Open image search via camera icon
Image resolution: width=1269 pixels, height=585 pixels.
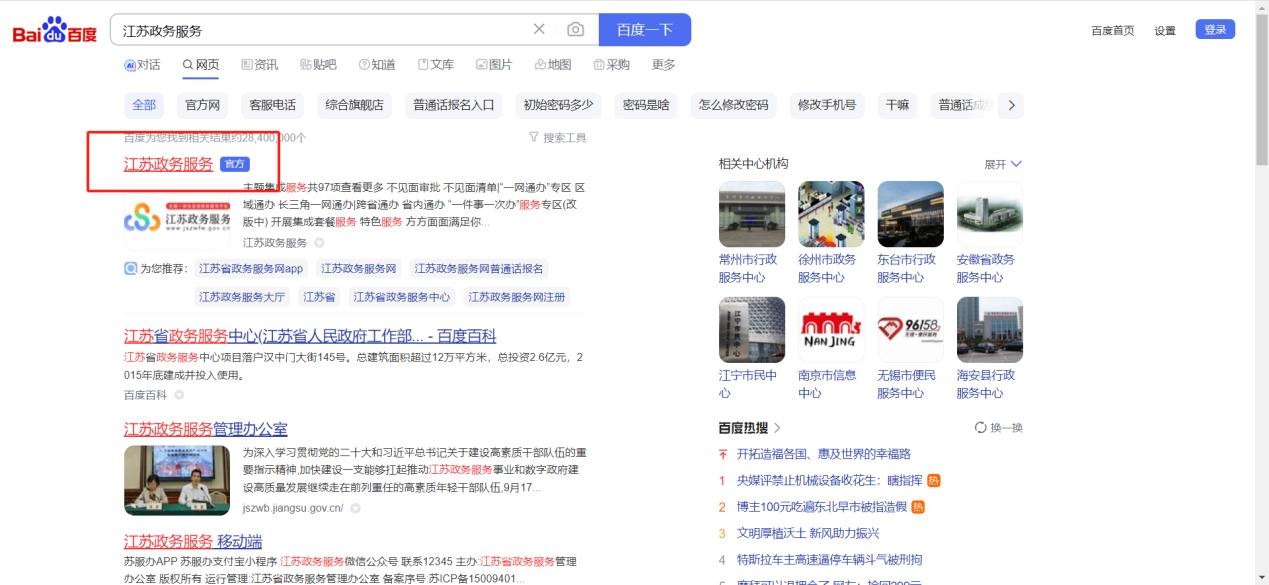(575, 30)
